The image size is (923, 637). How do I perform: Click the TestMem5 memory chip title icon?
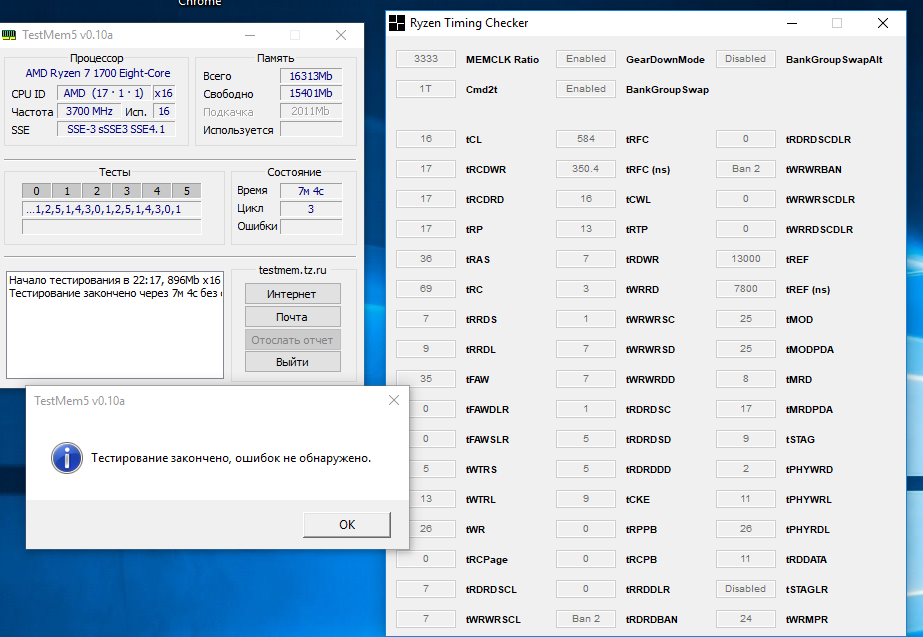pyautogui.click(x=9, y=35)
